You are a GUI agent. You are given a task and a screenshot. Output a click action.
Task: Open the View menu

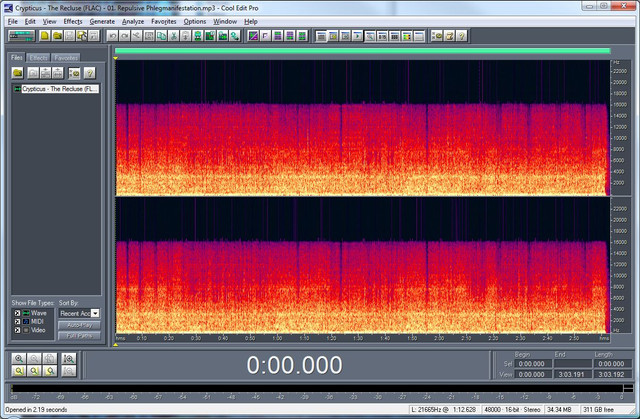tap(49, 21)
